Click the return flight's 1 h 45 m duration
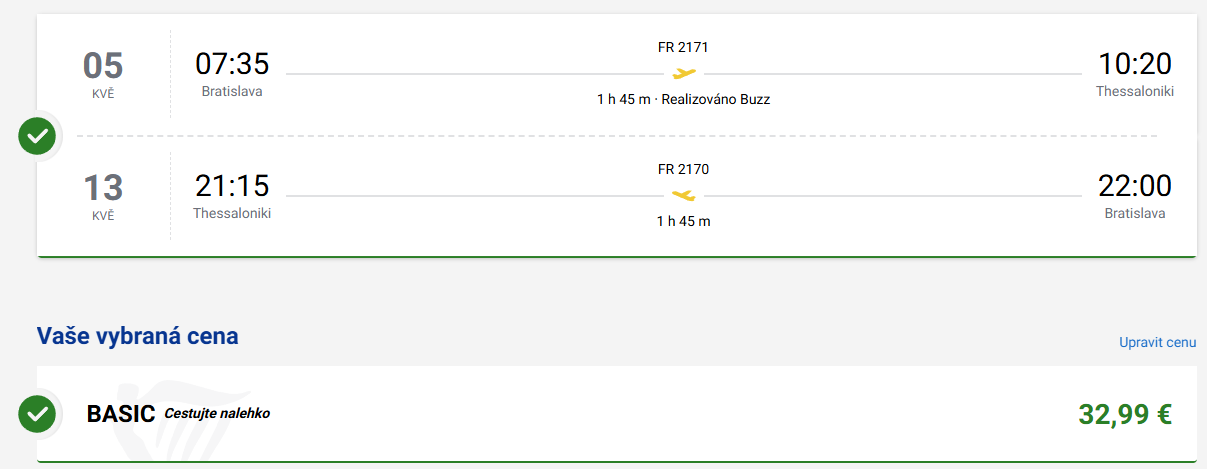1207x469 pixels. point(683,221)
